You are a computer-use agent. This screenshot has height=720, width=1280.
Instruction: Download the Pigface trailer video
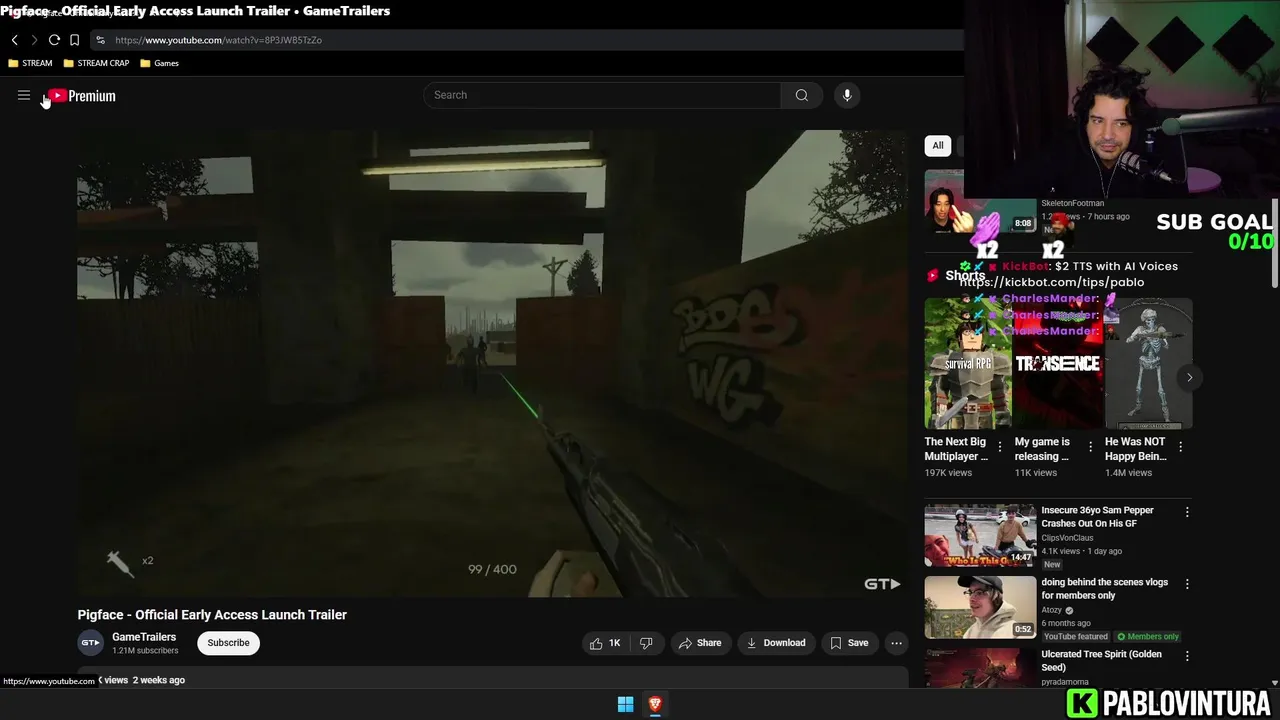776,643
